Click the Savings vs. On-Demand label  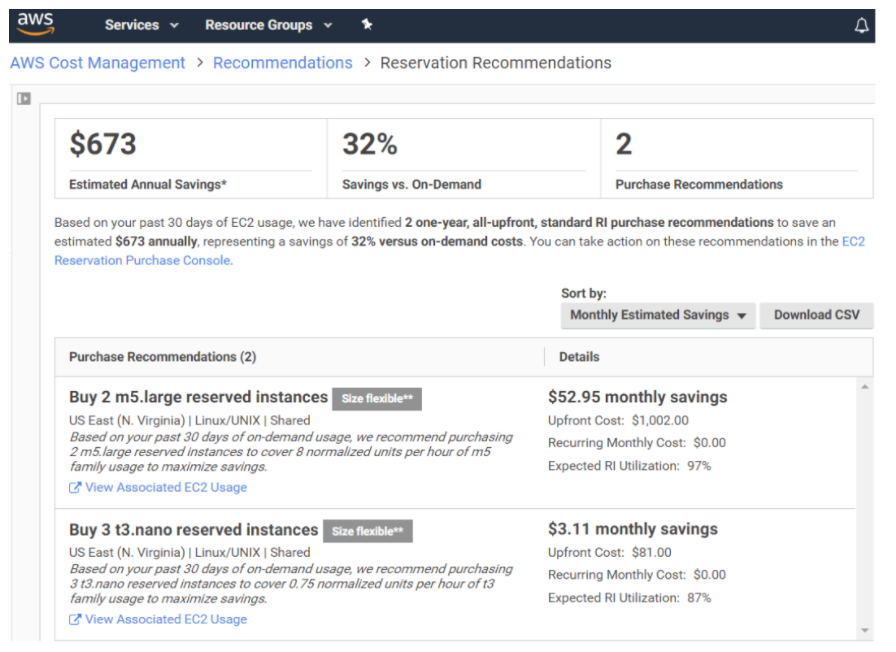point(411,185)
